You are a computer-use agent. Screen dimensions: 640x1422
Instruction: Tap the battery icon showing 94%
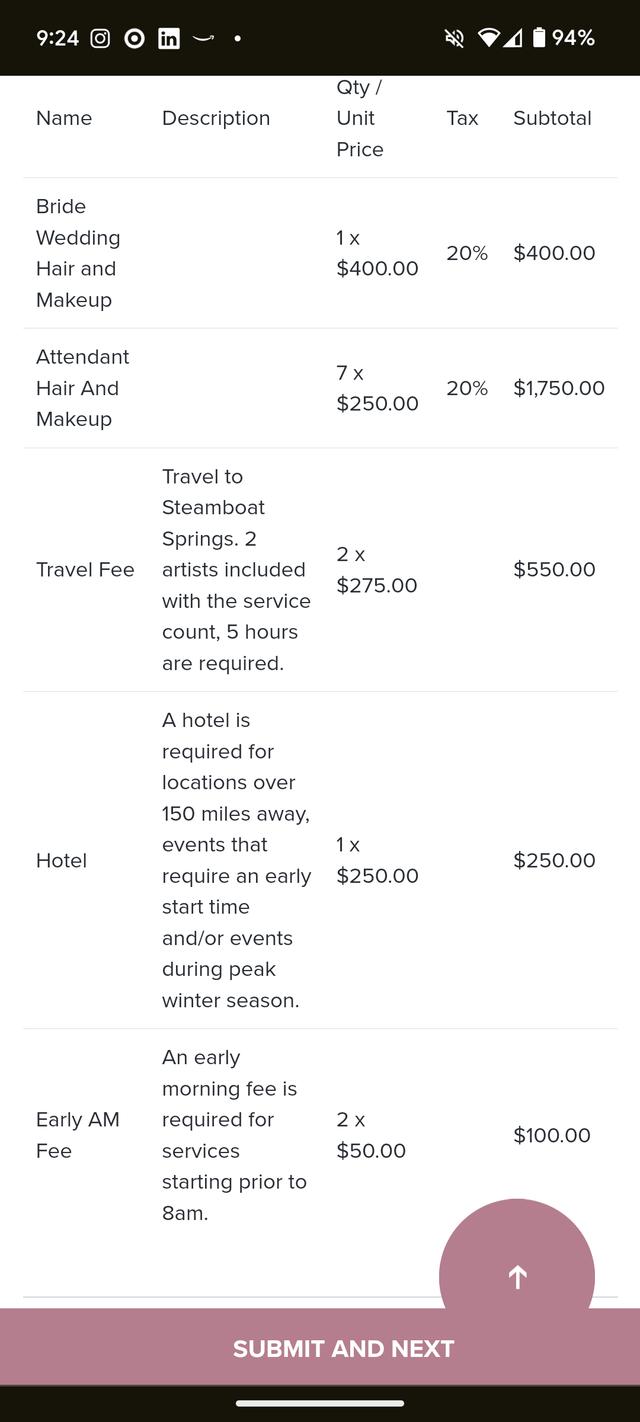539,38
